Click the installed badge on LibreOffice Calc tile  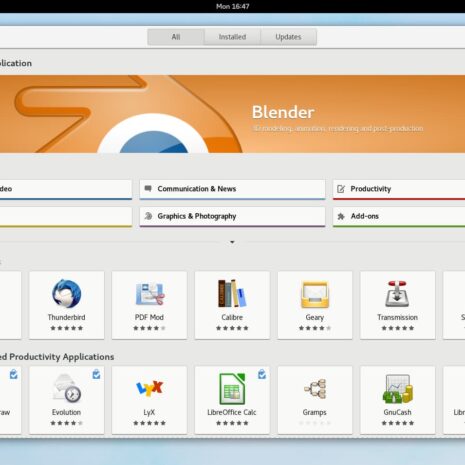(262, 374)
